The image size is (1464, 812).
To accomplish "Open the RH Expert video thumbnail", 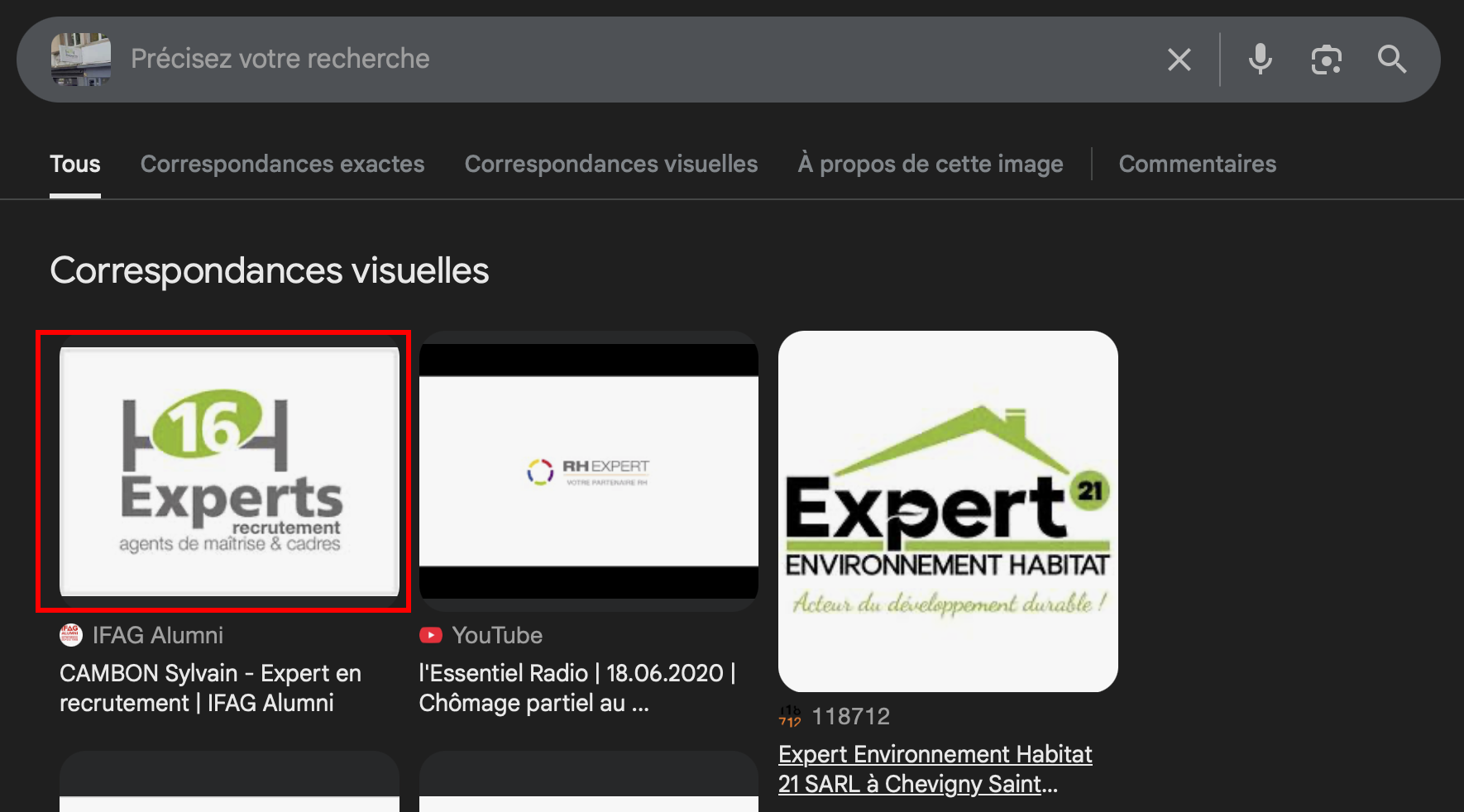I will click(x=588, y=471).
